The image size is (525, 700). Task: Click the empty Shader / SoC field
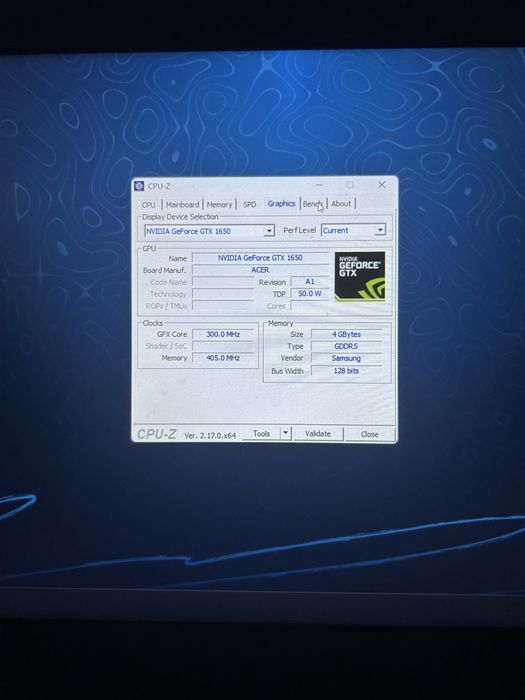(x=223, y=346)
